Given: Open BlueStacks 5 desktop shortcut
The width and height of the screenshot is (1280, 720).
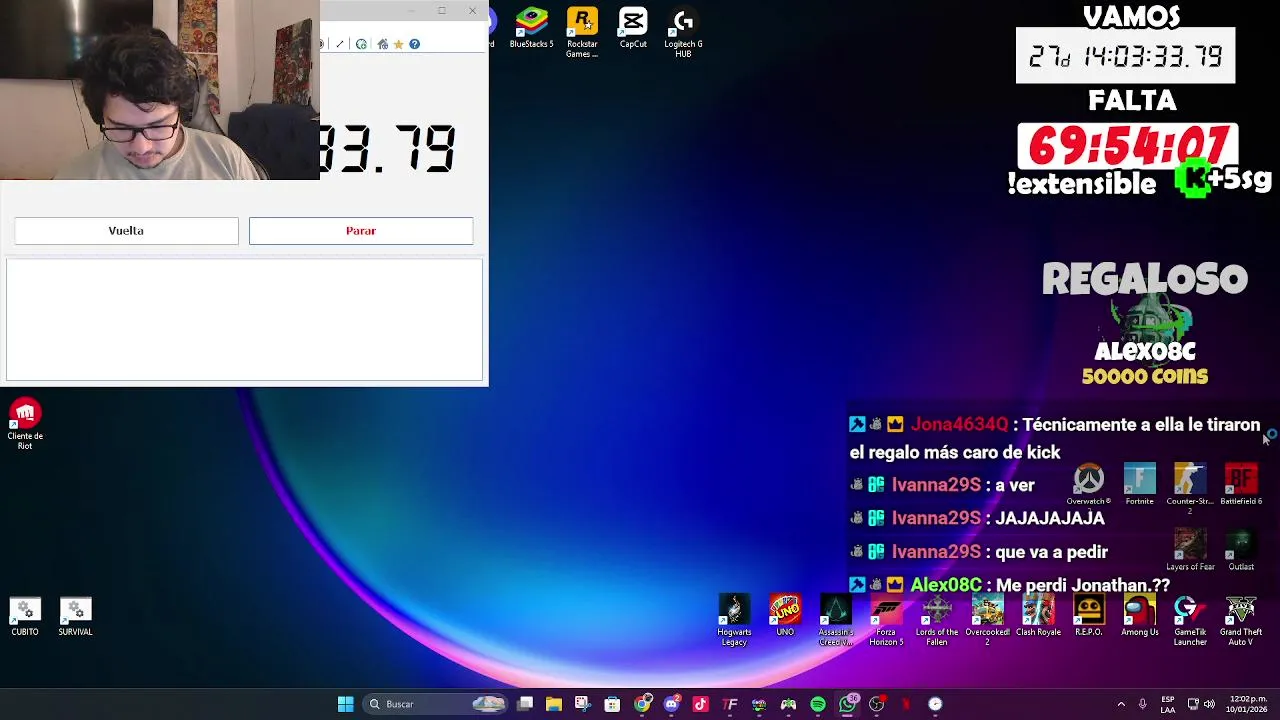Looking at the screenshot, I should pyautogui.click(x=531, y=29).
